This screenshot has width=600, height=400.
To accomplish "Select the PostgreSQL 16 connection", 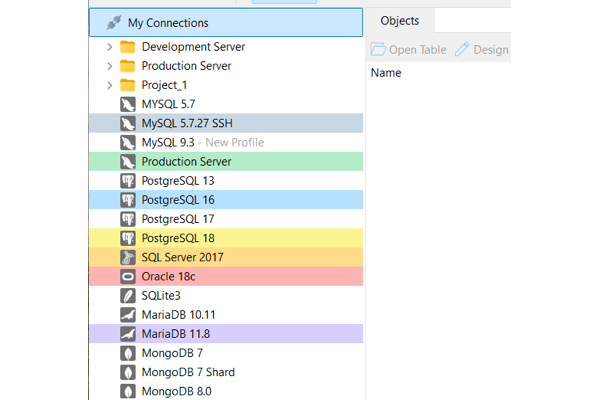I will coord(226,200).
